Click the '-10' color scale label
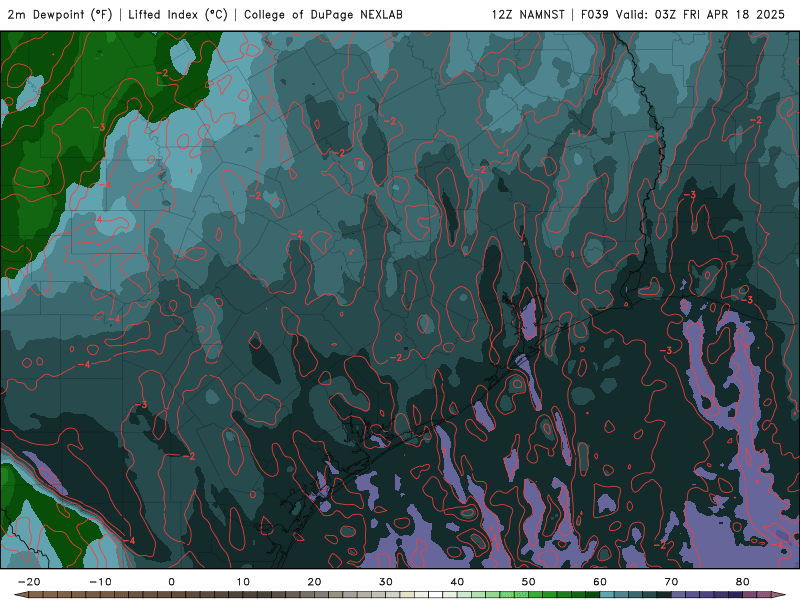The height and width of the screenshot is (600, 800). [100, 582]
